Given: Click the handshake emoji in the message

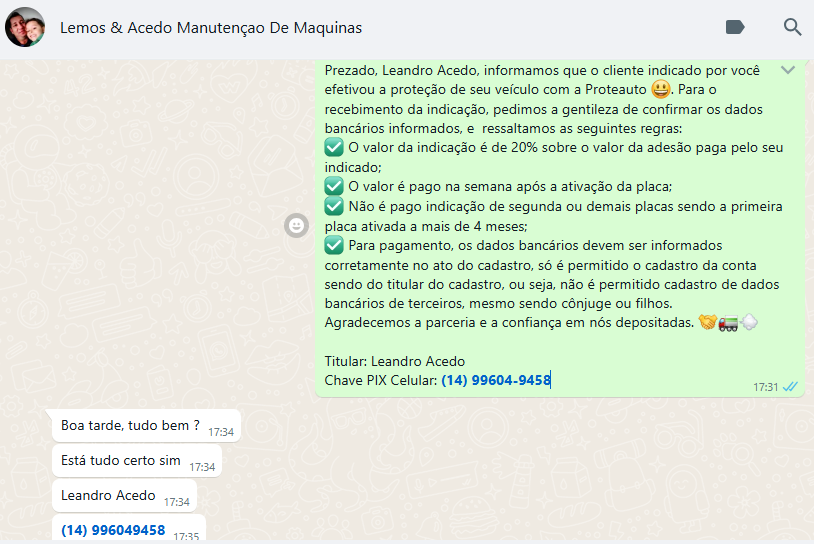Looking at the screenshot, I should 707,323.
